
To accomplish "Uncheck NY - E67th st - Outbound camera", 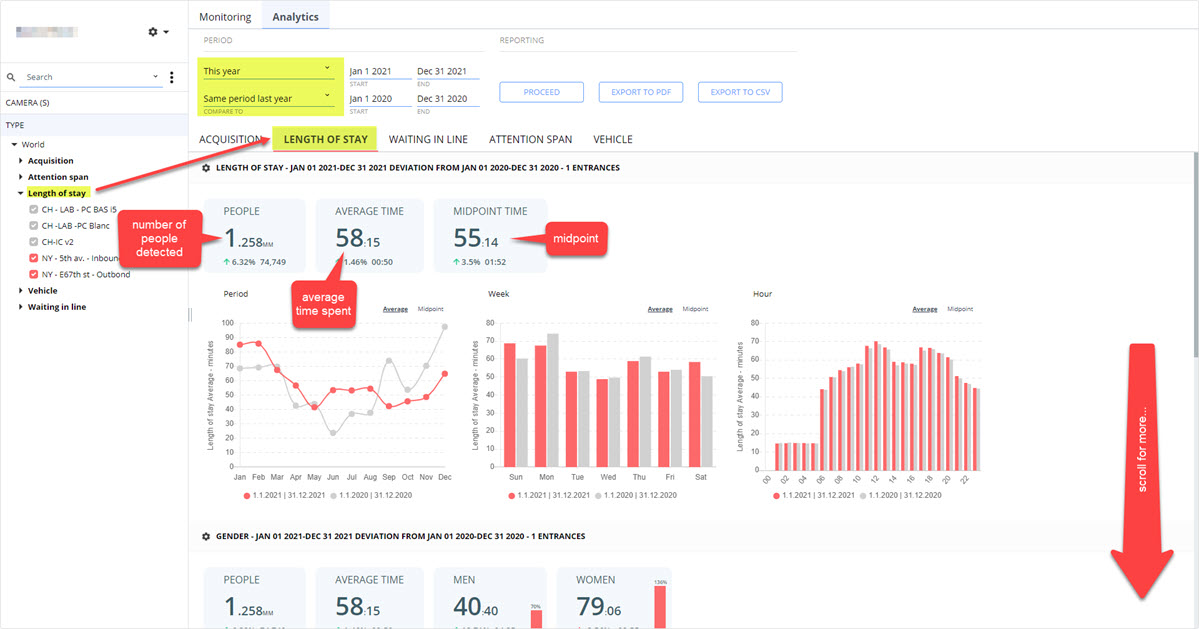I will [34, 274].
